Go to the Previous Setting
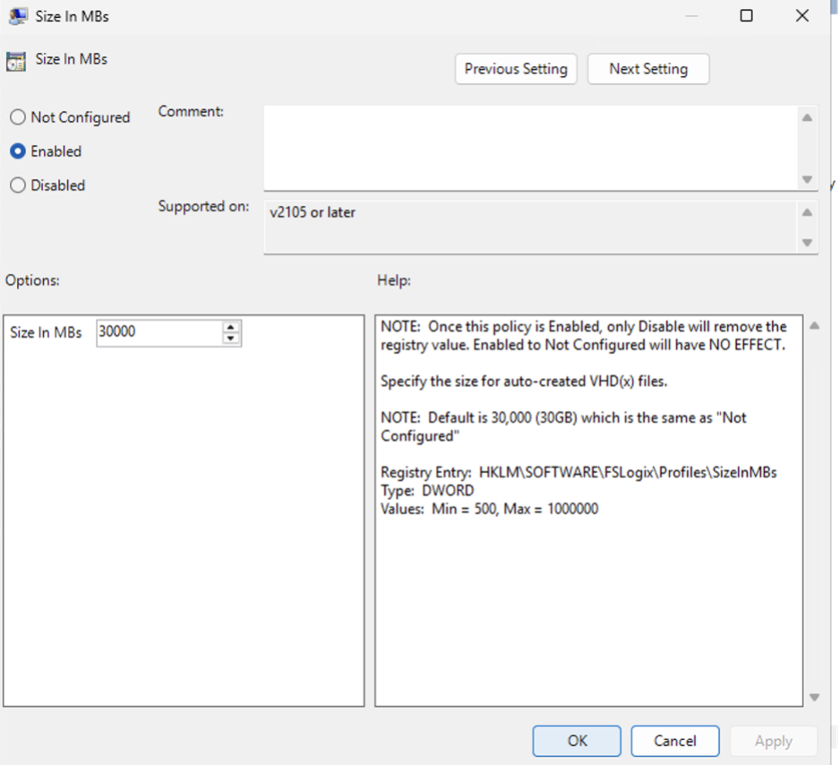The width and height of the screenshot is (840, 766). point(516,69)
